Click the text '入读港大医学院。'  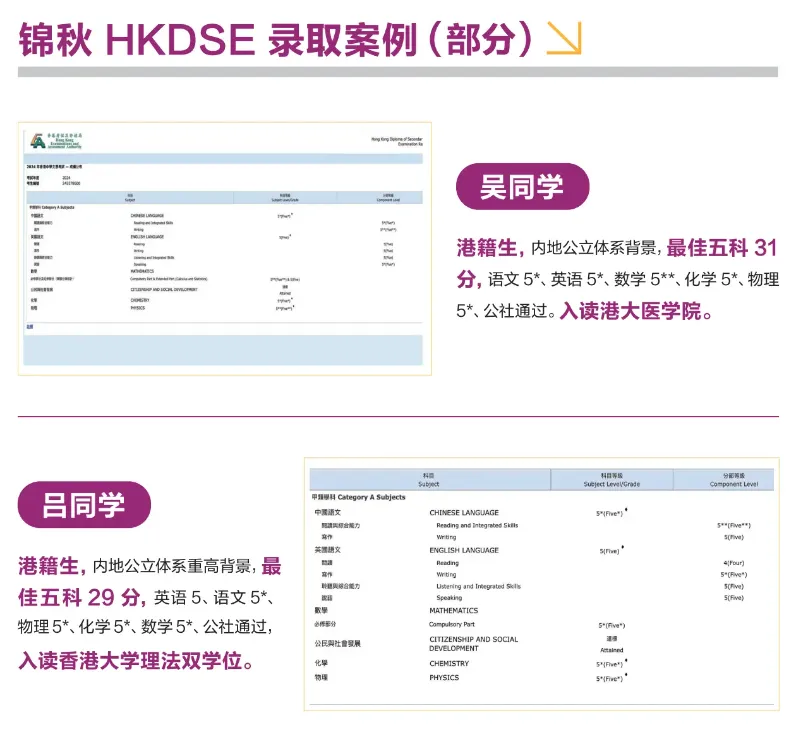click(x=636, y=311)
